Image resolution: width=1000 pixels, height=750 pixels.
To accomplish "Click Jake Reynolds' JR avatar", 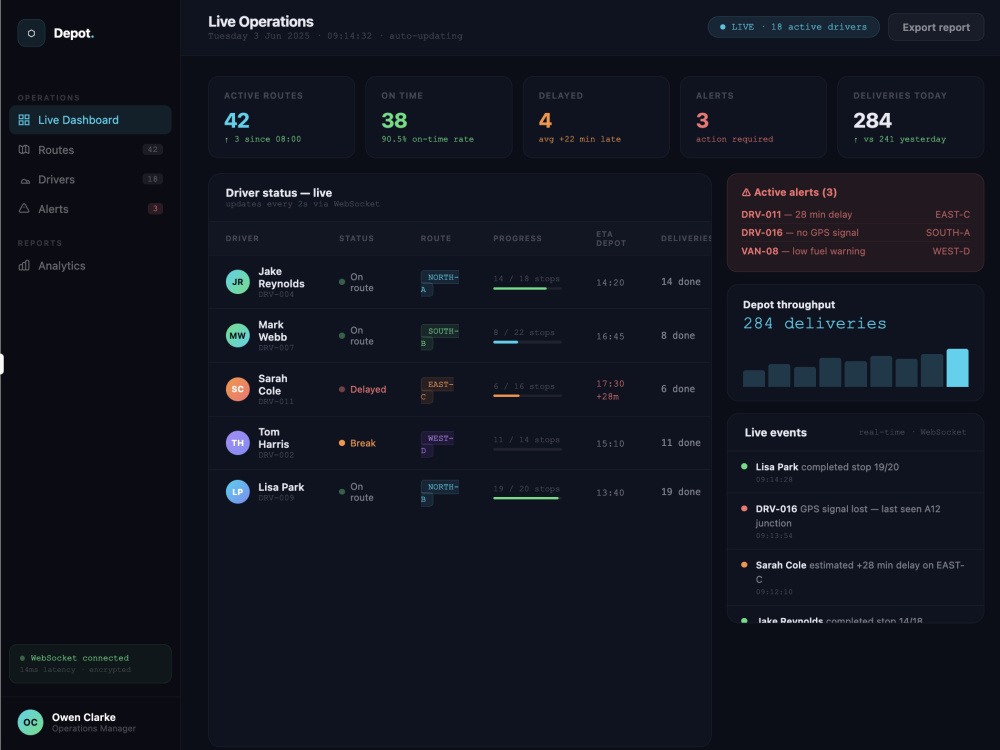I will [x=237, y=282].
